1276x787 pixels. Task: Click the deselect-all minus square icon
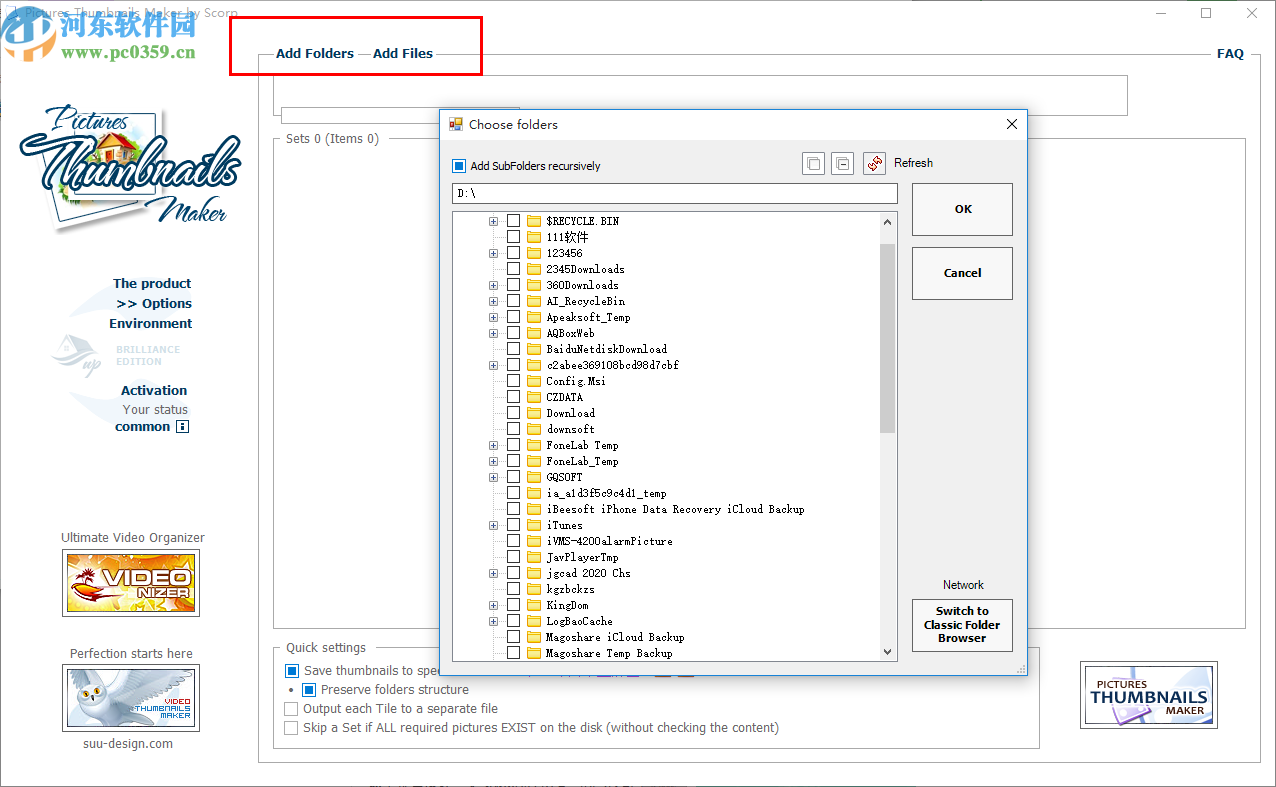pyautogui.click(x=842, y=163)
